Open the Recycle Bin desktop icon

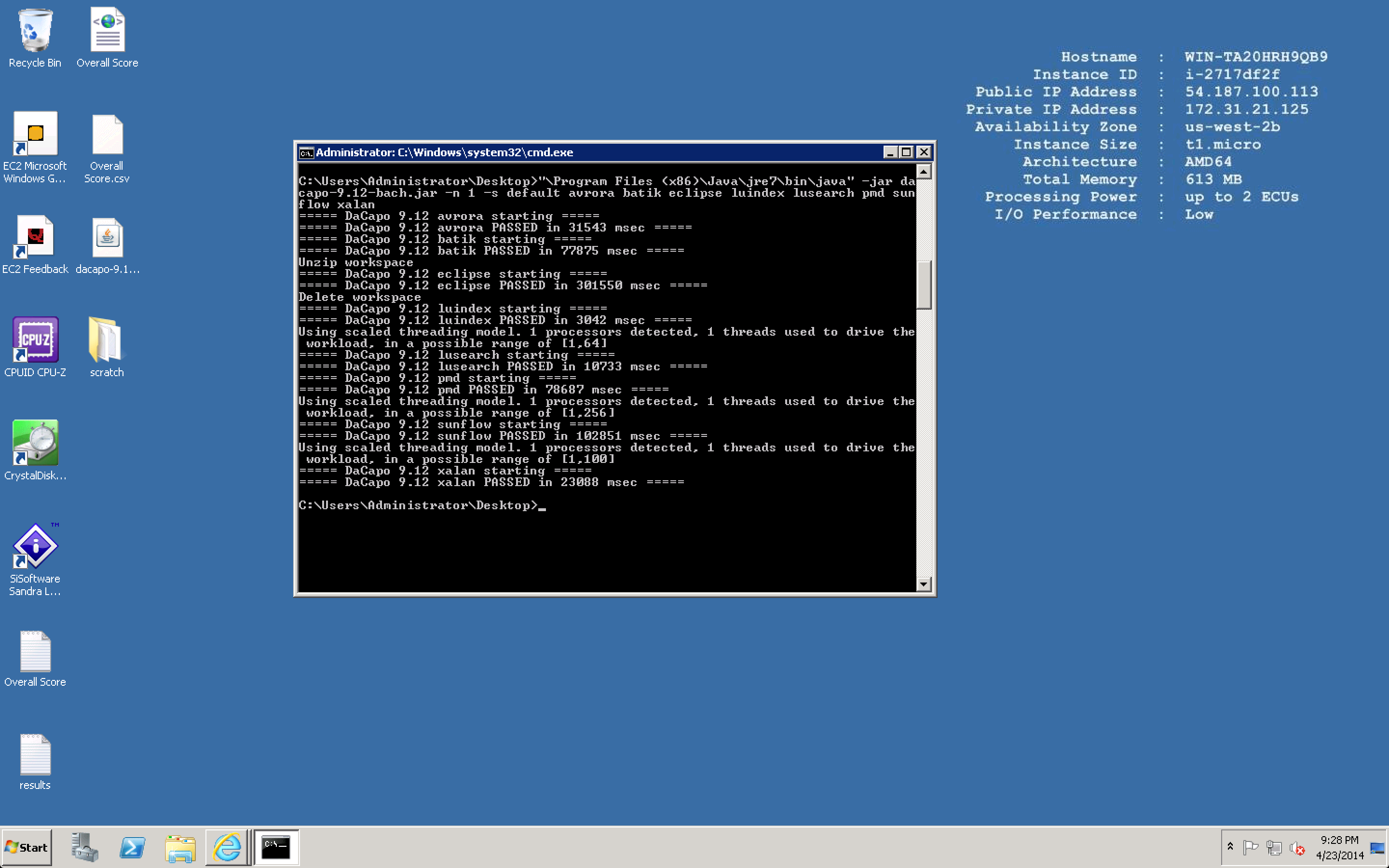35,31
